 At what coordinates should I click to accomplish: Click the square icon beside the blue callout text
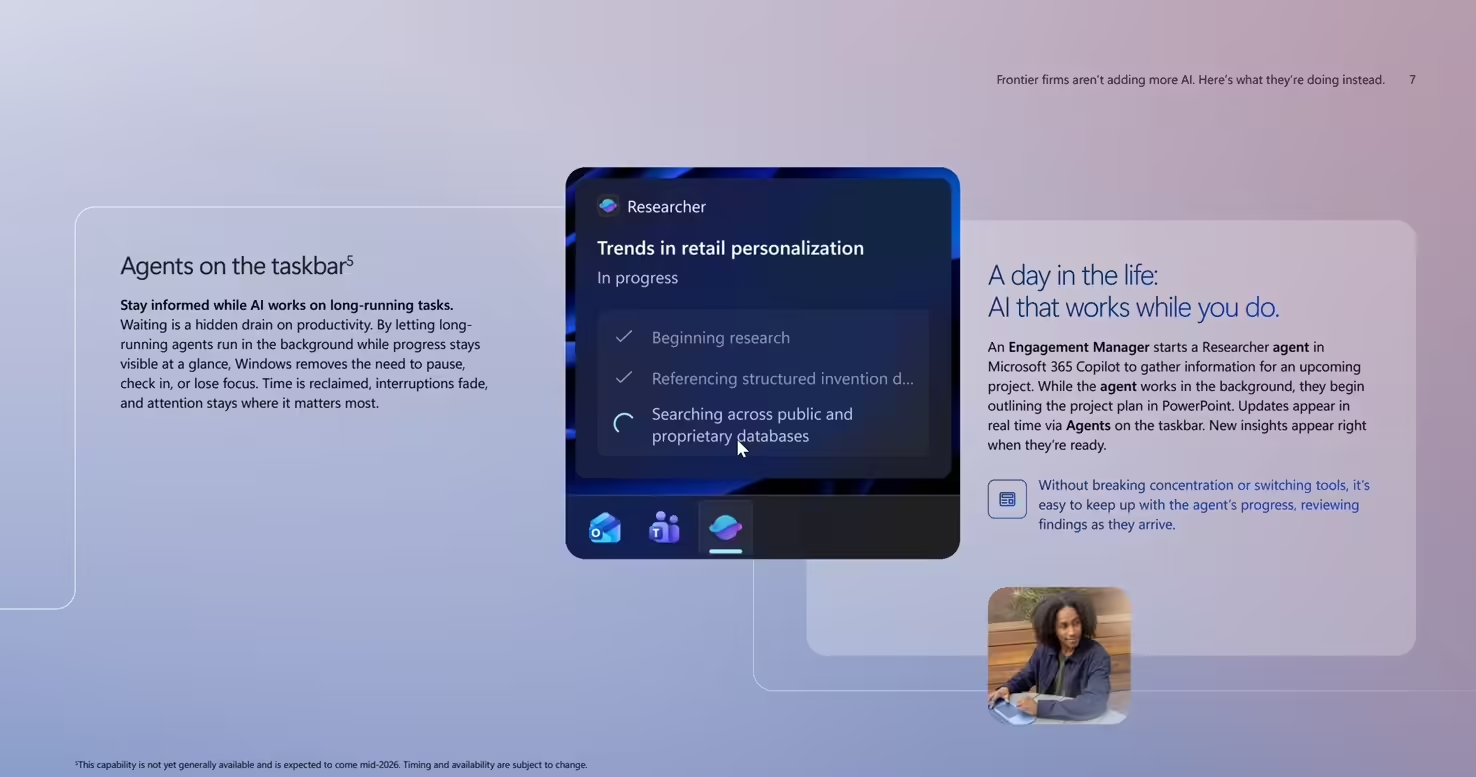[1007, 499]
